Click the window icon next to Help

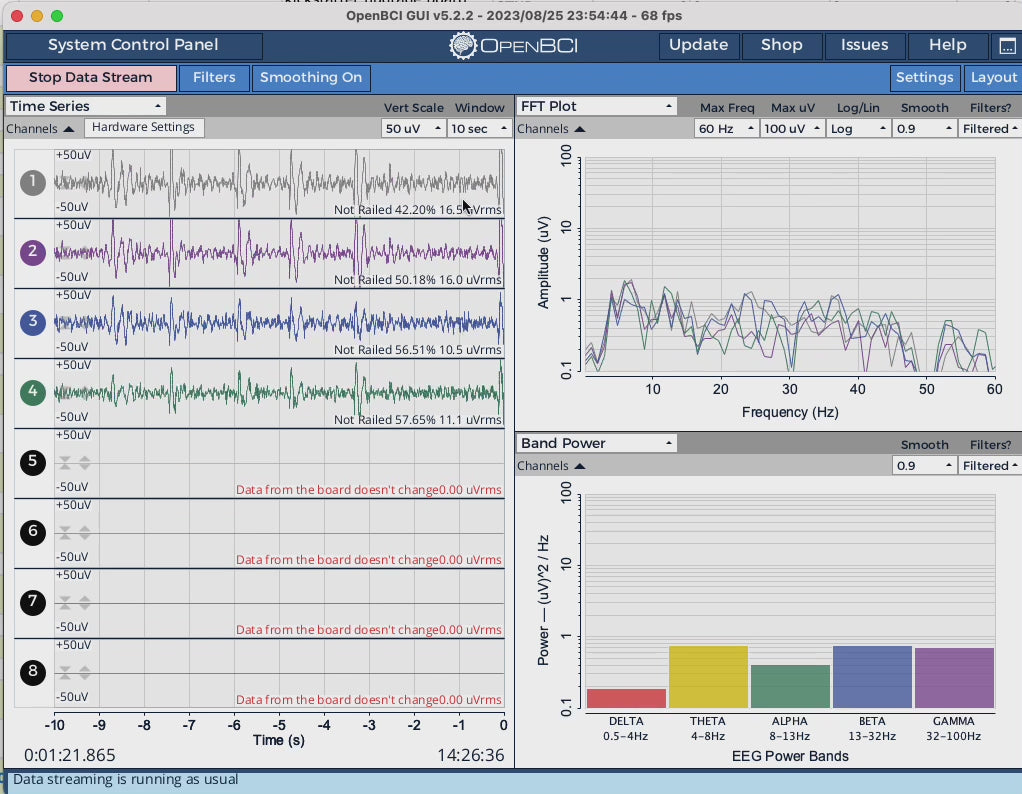click(1006, 46)
